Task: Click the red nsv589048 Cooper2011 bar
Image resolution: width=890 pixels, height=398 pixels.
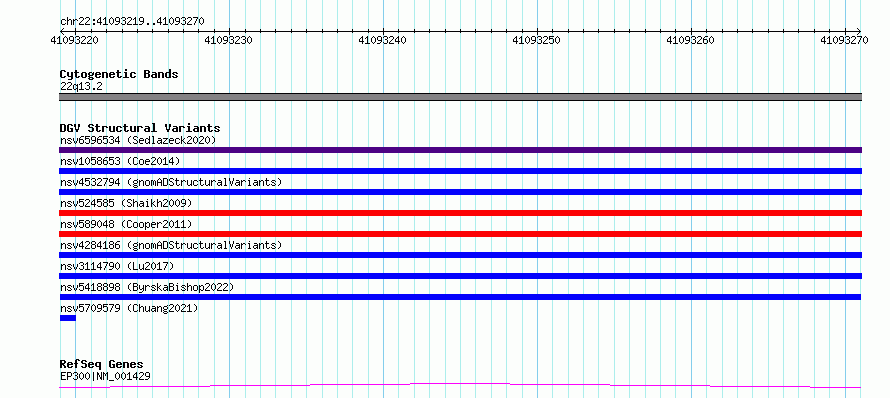Action: [460, 234]
